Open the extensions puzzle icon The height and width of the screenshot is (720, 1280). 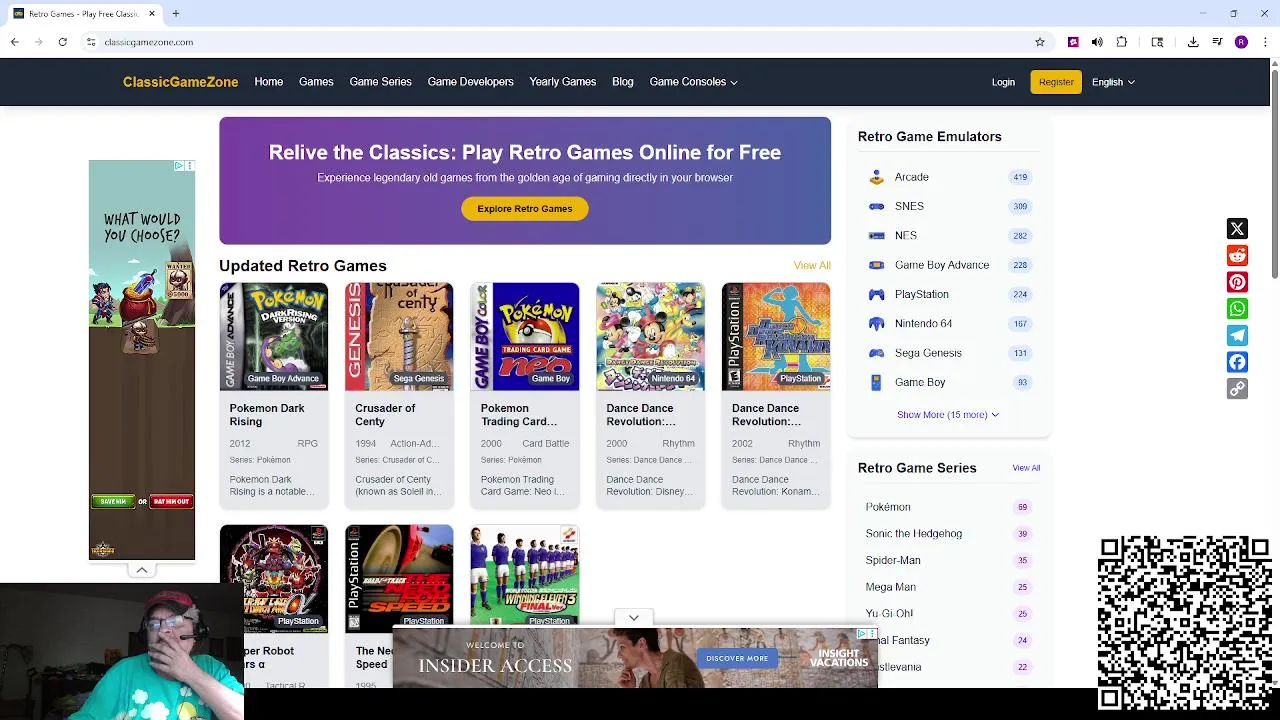pyautogui.click(x=1121, y=42)
